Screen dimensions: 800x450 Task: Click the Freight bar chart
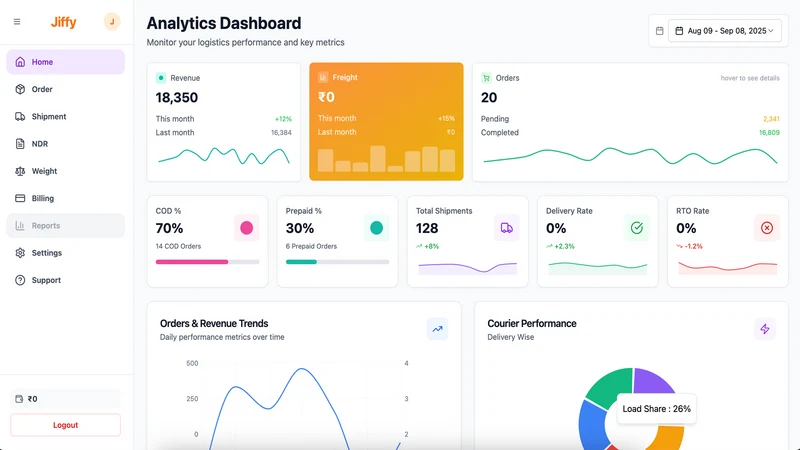386,159
